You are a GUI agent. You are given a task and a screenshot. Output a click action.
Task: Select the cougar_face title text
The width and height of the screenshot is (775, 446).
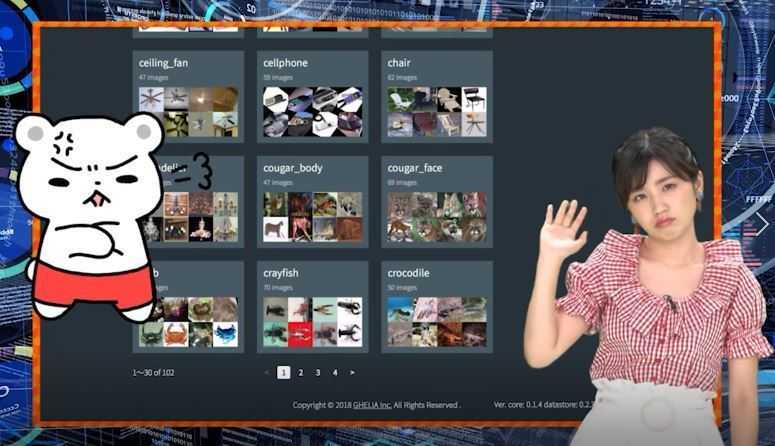pyautogui.click(x=415, y=169)
